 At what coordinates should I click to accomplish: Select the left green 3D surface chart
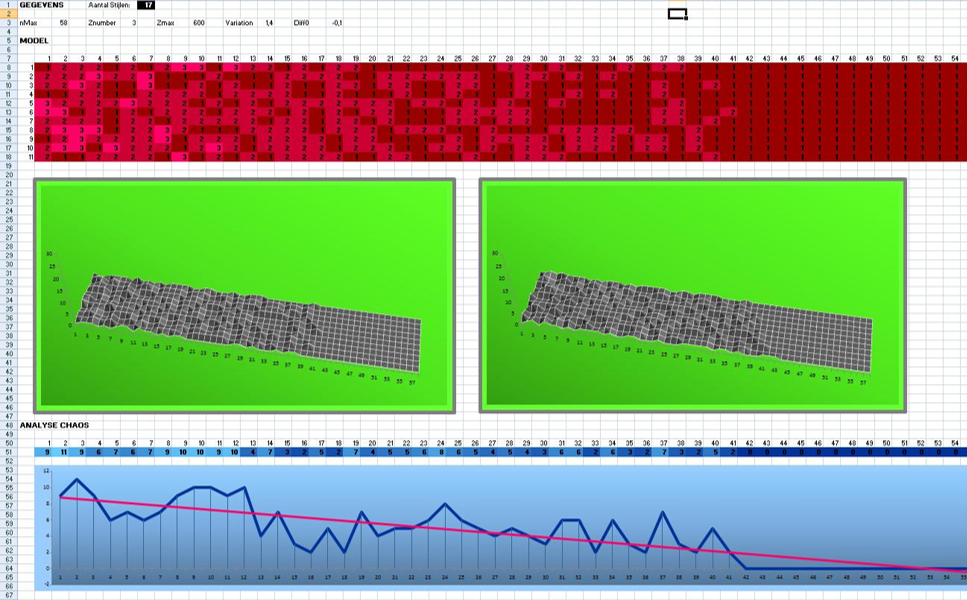click(x=244, y=296)
